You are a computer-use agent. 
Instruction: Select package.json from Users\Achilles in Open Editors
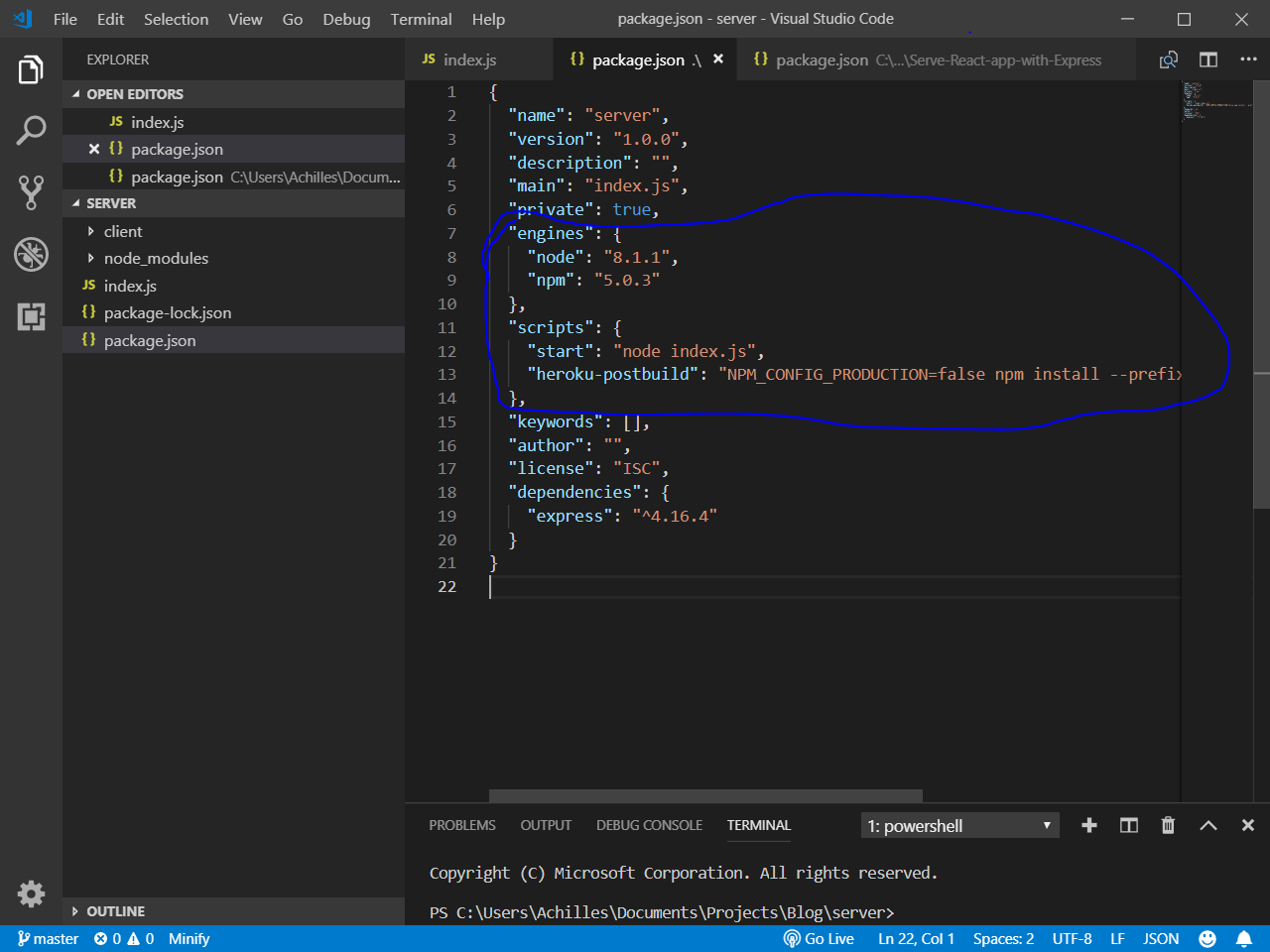click(233, 177)
